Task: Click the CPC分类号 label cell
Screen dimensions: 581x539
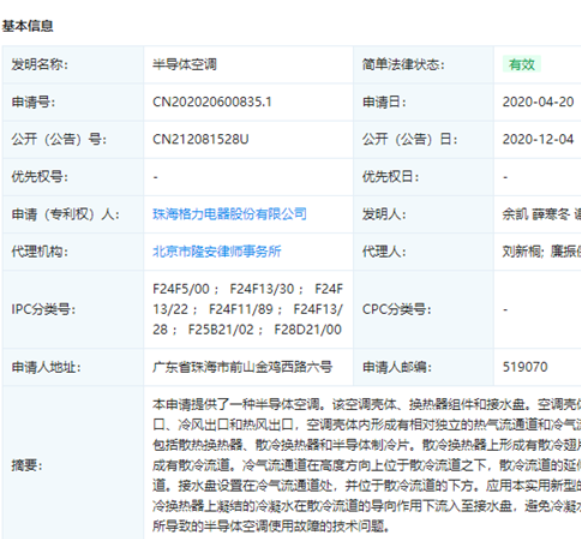Action: (423, 309)
